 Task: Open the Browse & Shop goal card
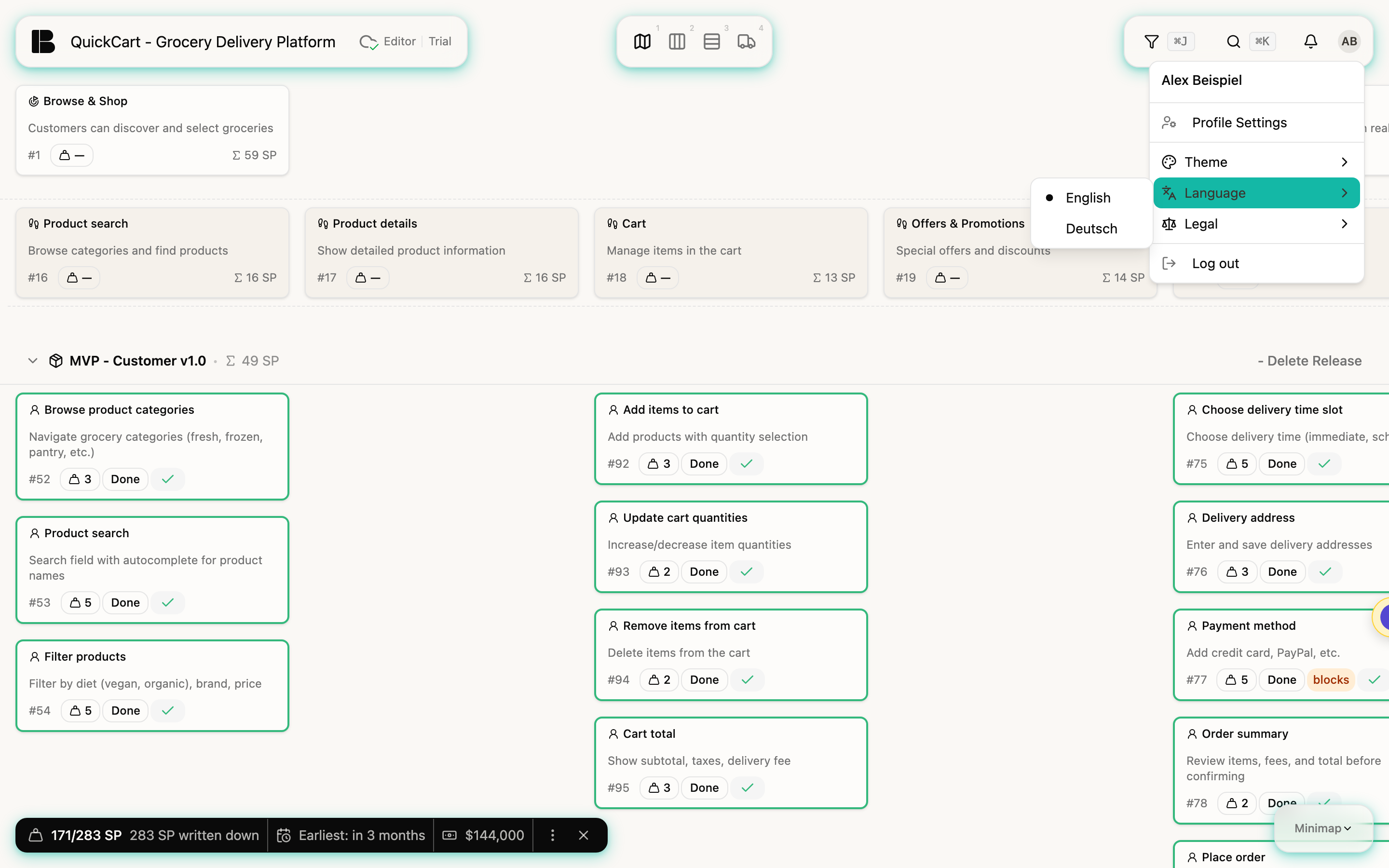pos(152,130)
